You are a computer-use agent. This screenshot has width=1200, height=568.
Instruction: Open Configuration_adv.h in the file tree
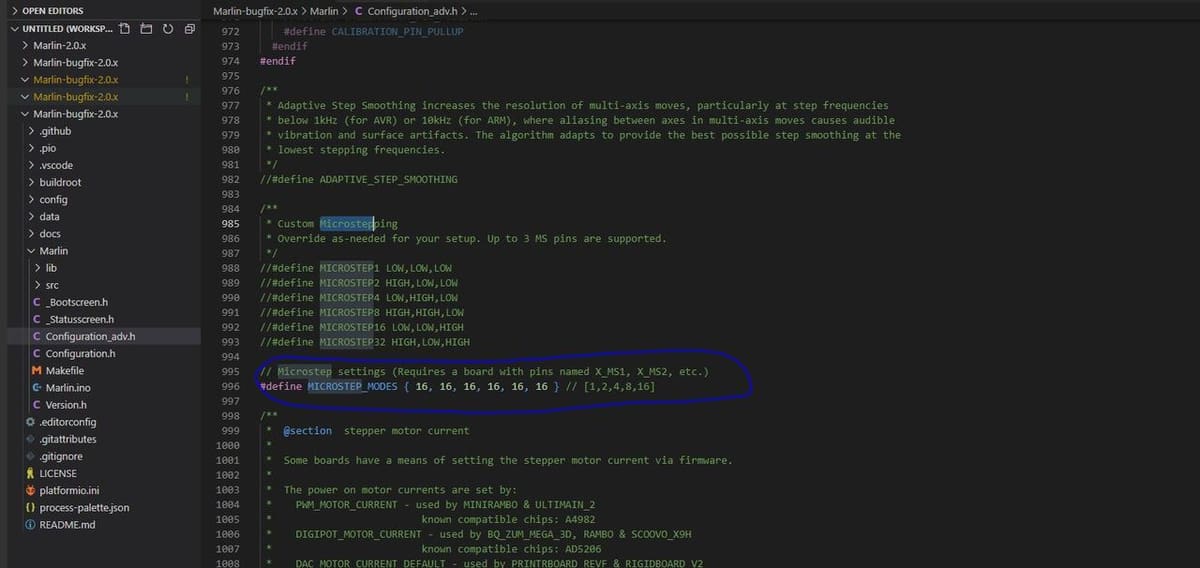point(90,336)
